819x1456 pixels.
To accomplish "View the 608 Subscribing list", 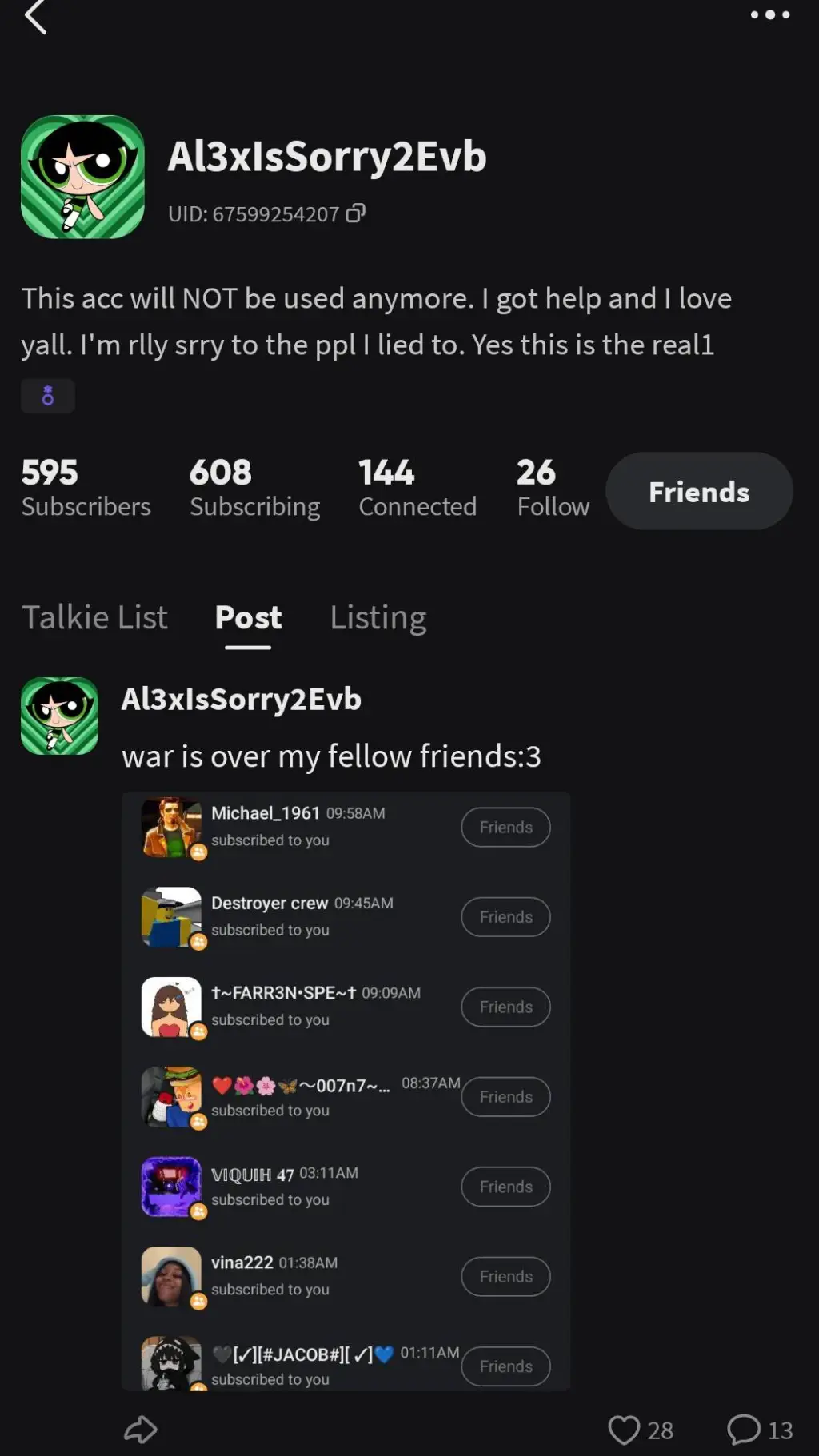I will click(x=254, y=488).
